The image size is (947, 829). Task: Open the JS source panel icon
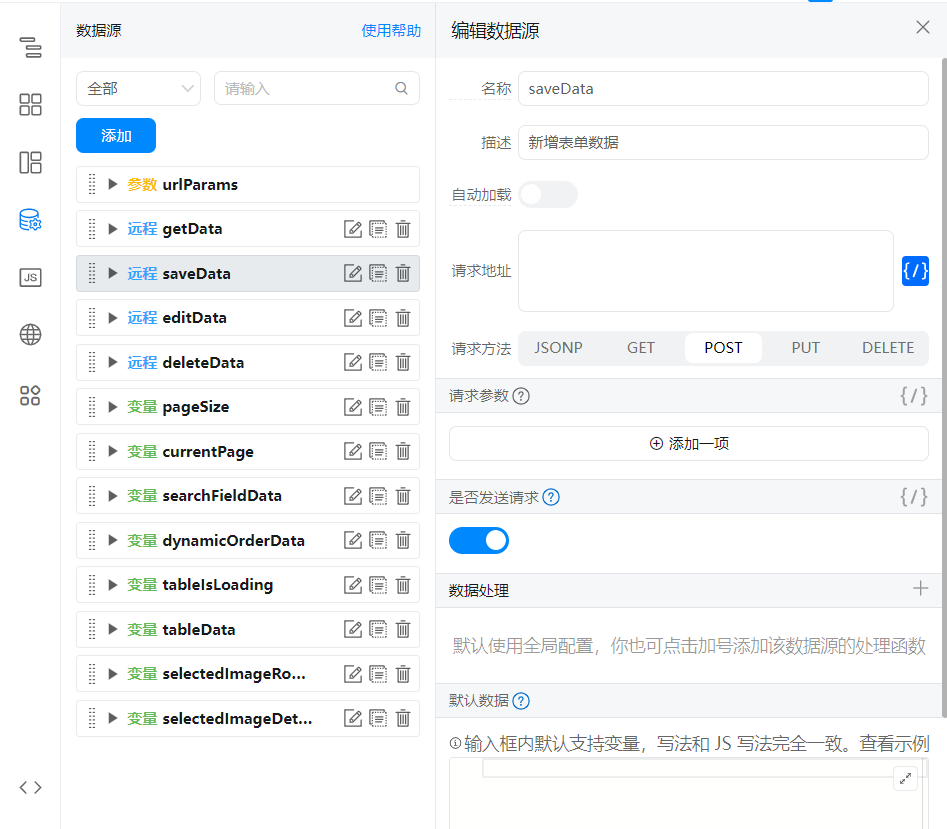coord(30,278)
